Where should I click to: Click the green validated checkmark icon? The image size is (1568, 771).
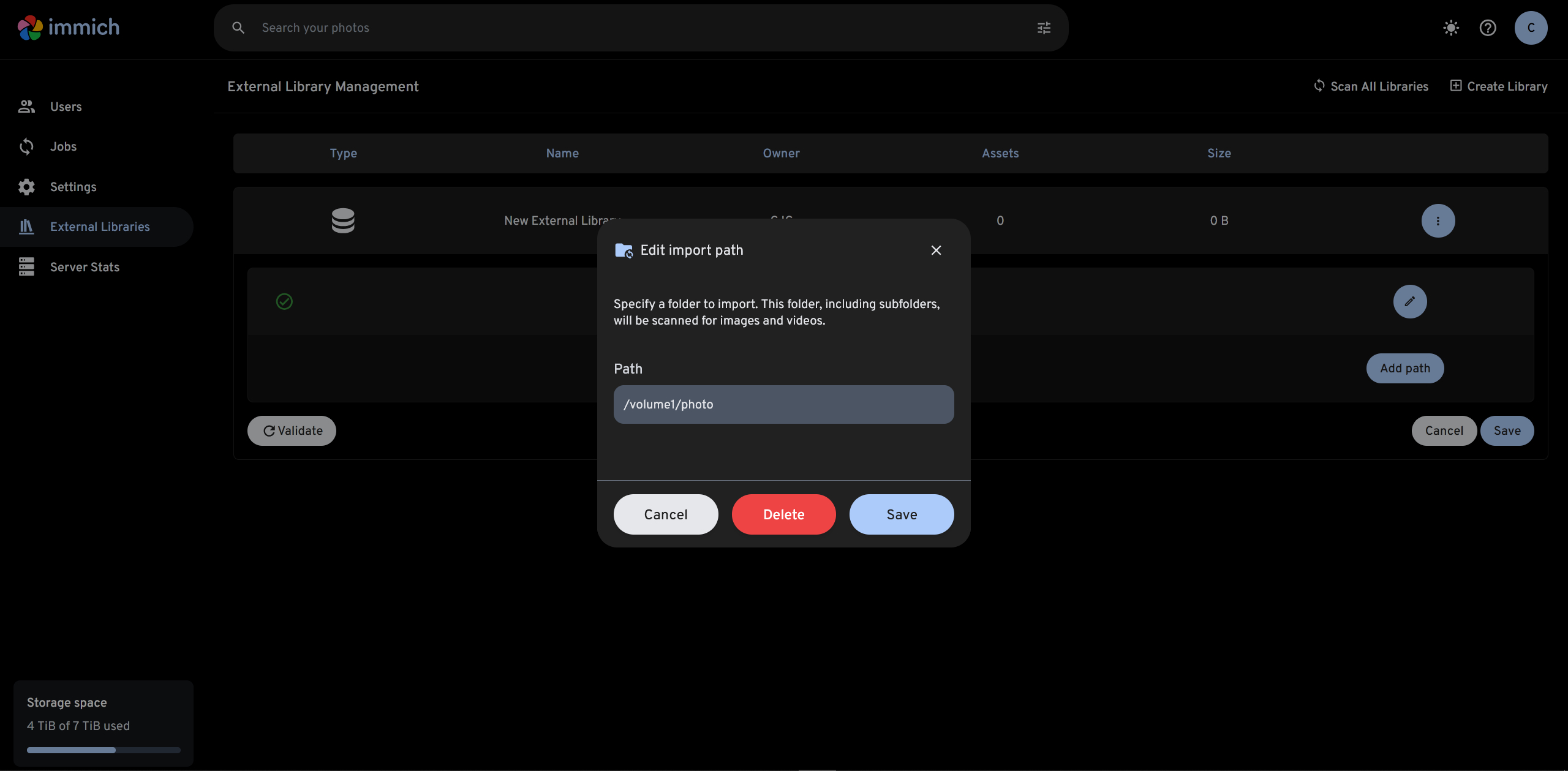pos(284,301)
